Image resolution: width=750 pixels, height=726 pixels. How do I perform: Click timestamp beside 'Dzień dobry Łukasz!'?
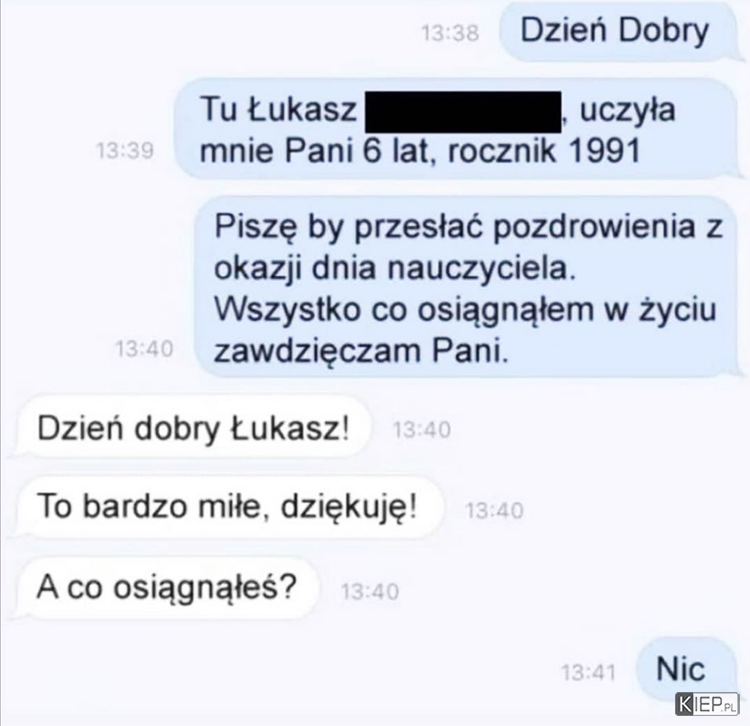pyautogui.click(x=422, y=430)
